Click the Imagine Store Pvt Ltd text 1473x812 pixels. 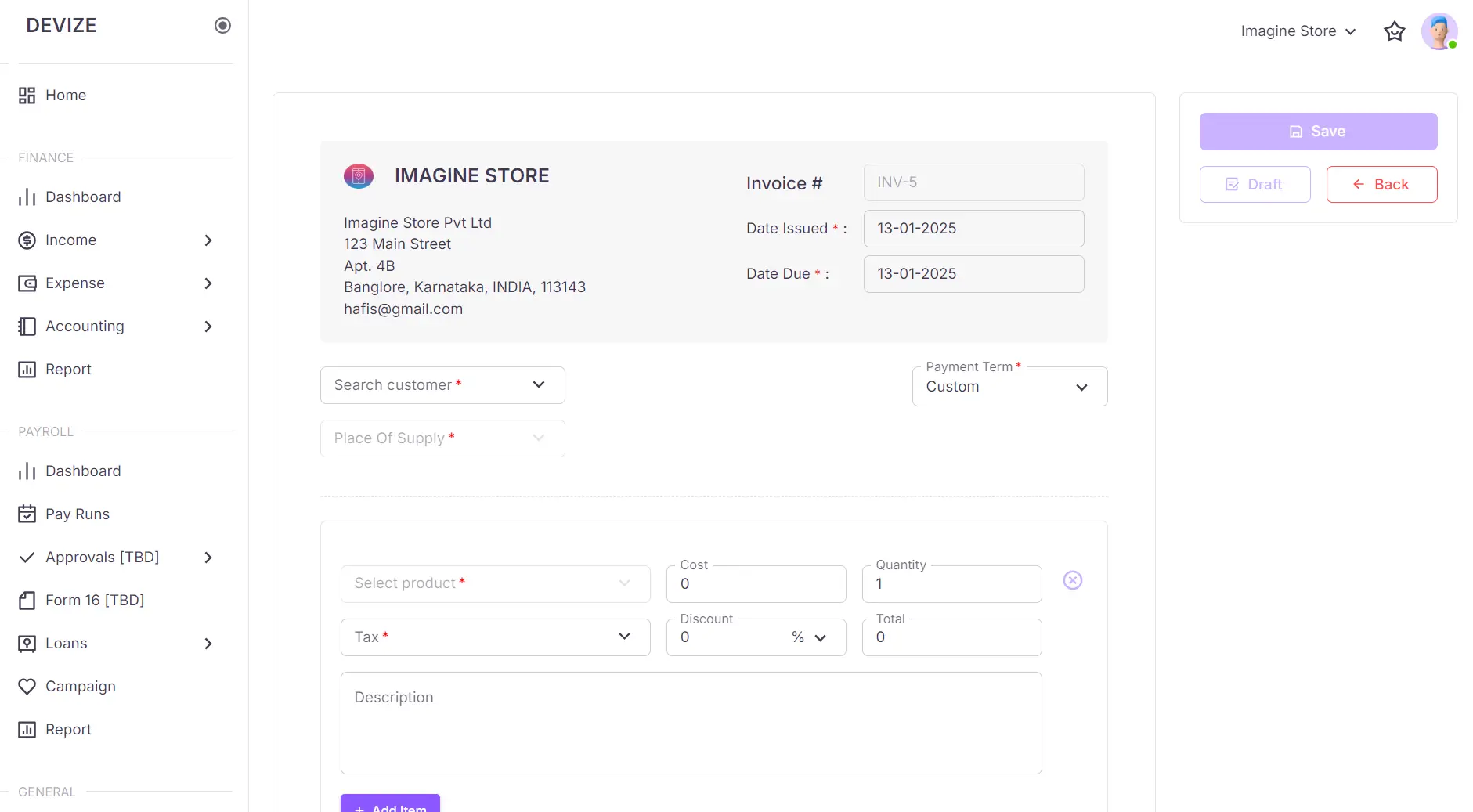click(417, 223)
